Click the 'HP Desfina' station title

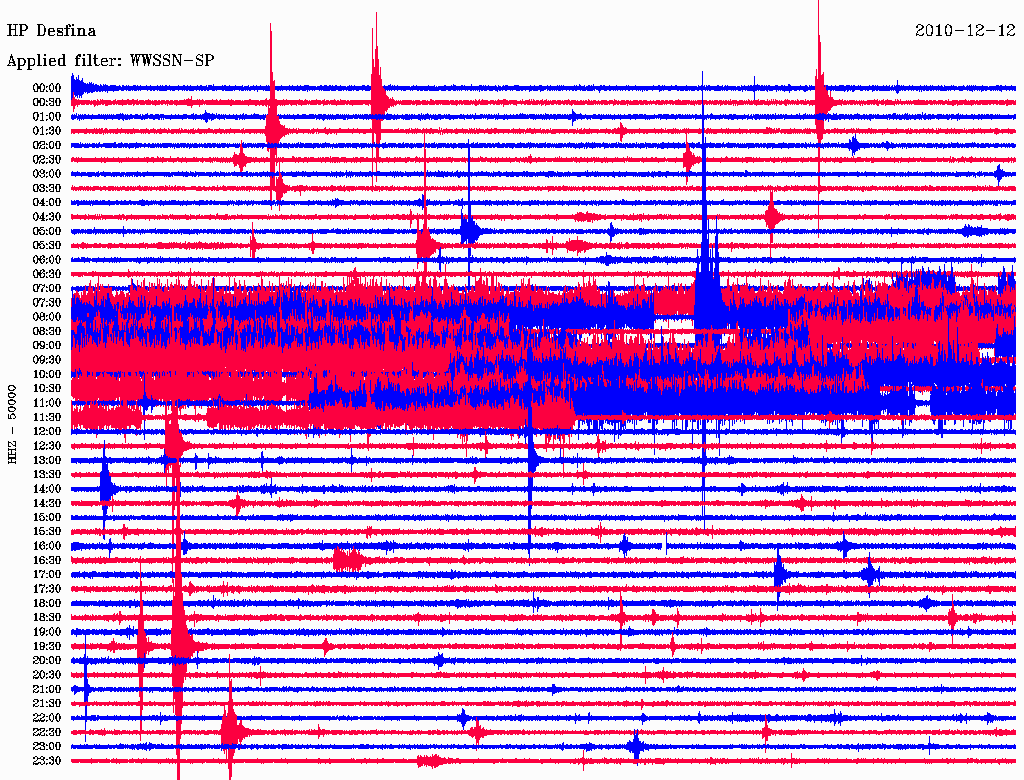[51, 31]
